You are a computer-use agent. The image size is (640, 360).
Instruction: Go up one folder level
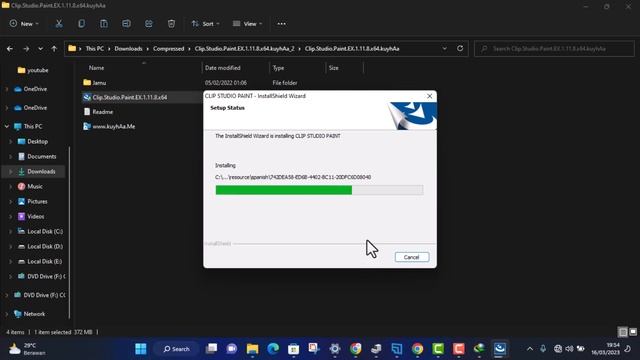click(54, 49)
